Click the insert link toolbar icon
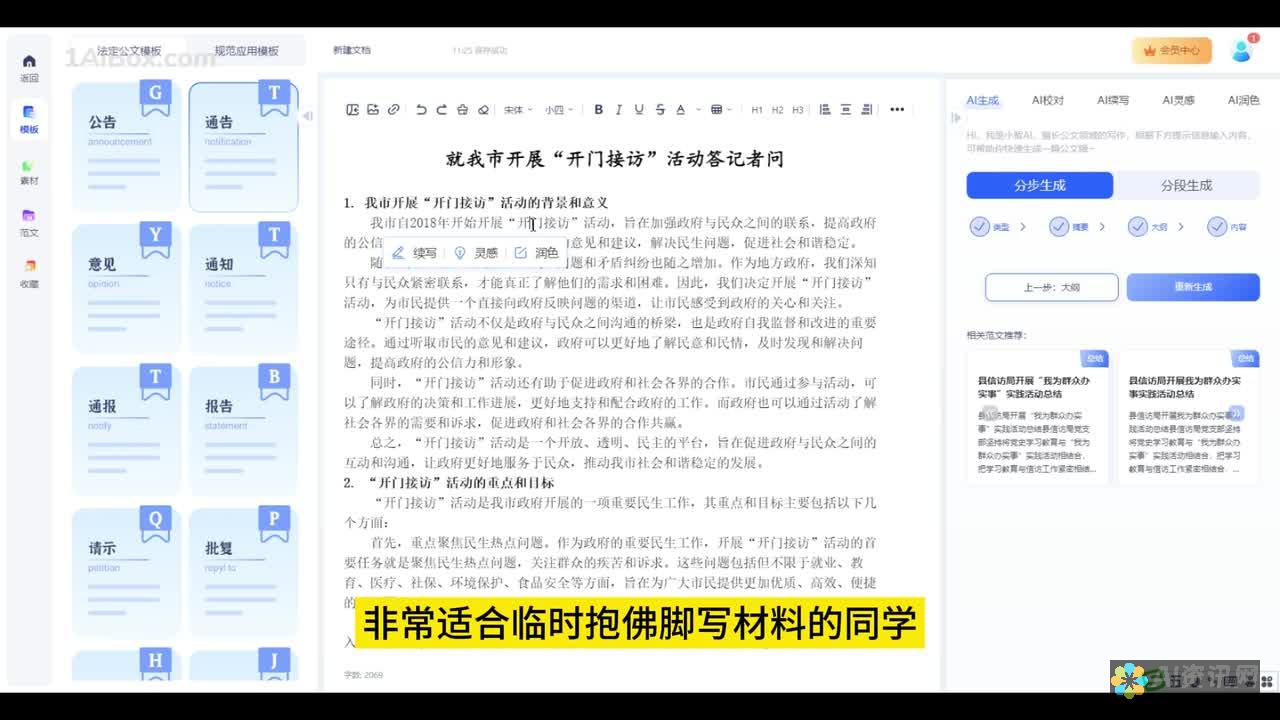The width and height of the screenshot is (1280, 720). (393, 110)
